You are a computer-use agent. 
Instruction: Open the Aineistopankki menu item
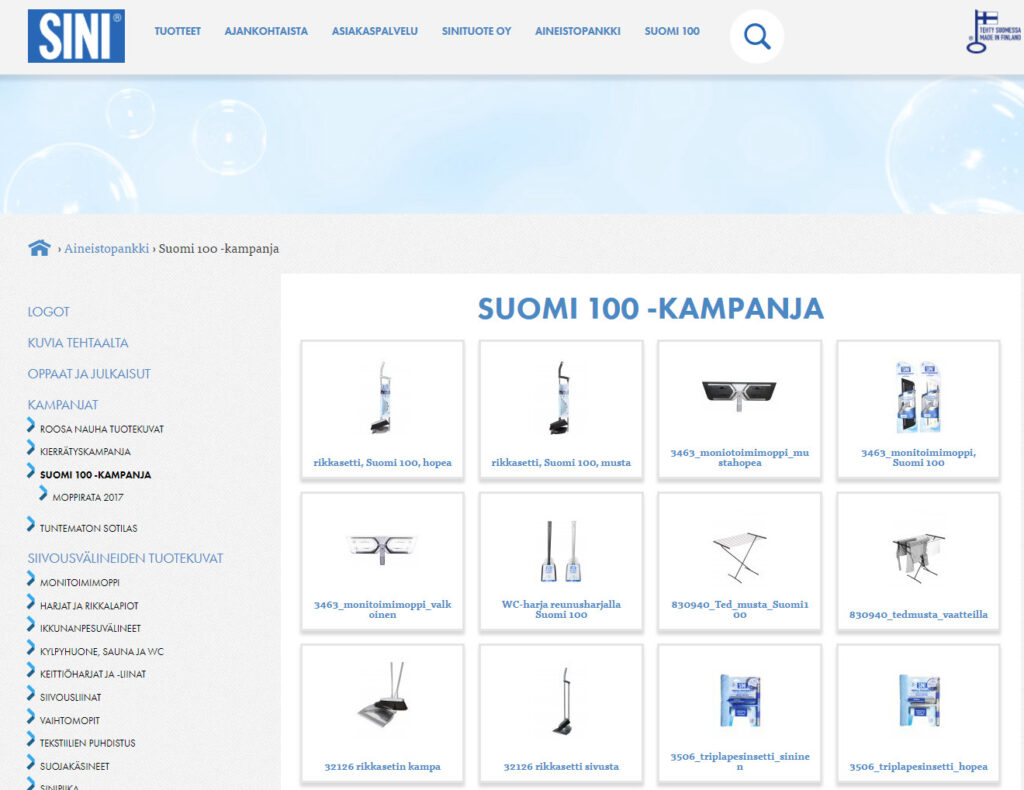click(577, 31)
